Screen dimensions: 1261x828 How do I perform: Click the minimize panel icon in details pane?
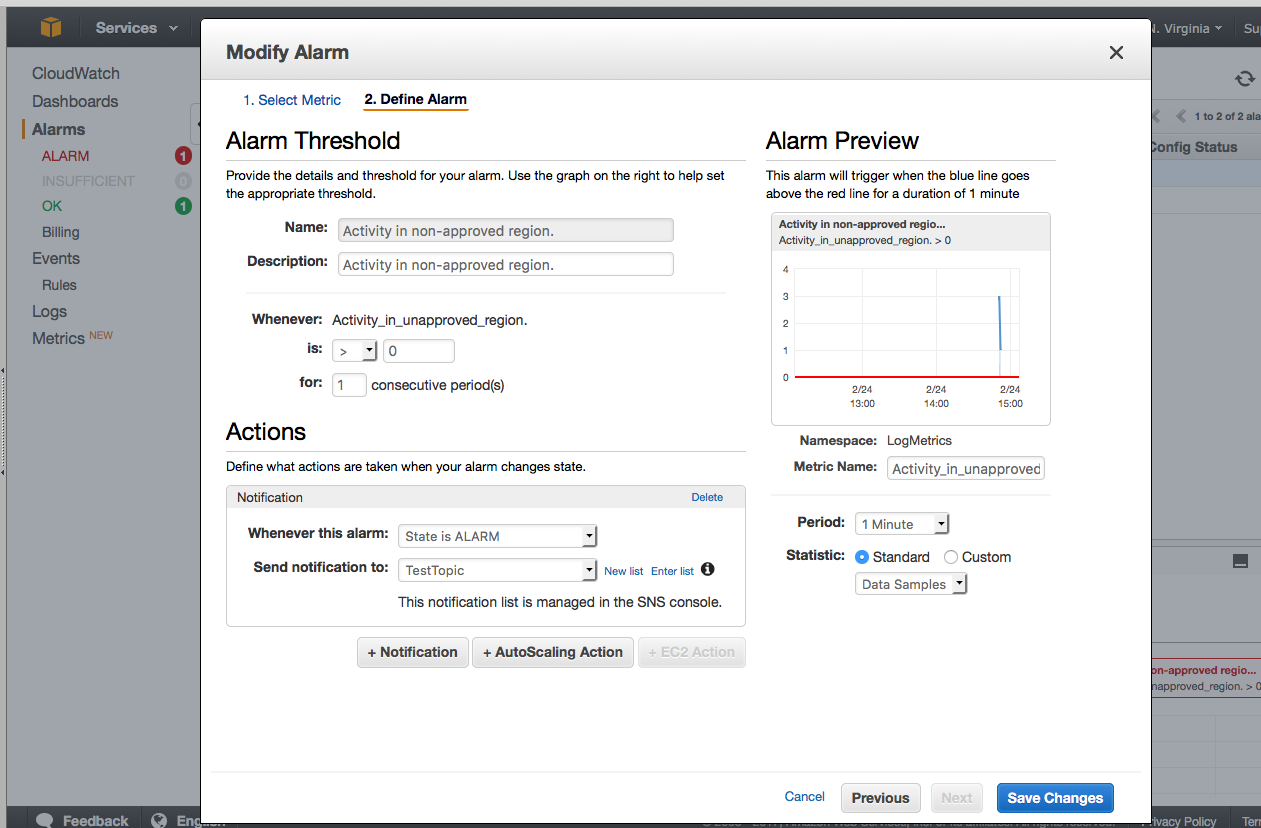coord(1240,561)
